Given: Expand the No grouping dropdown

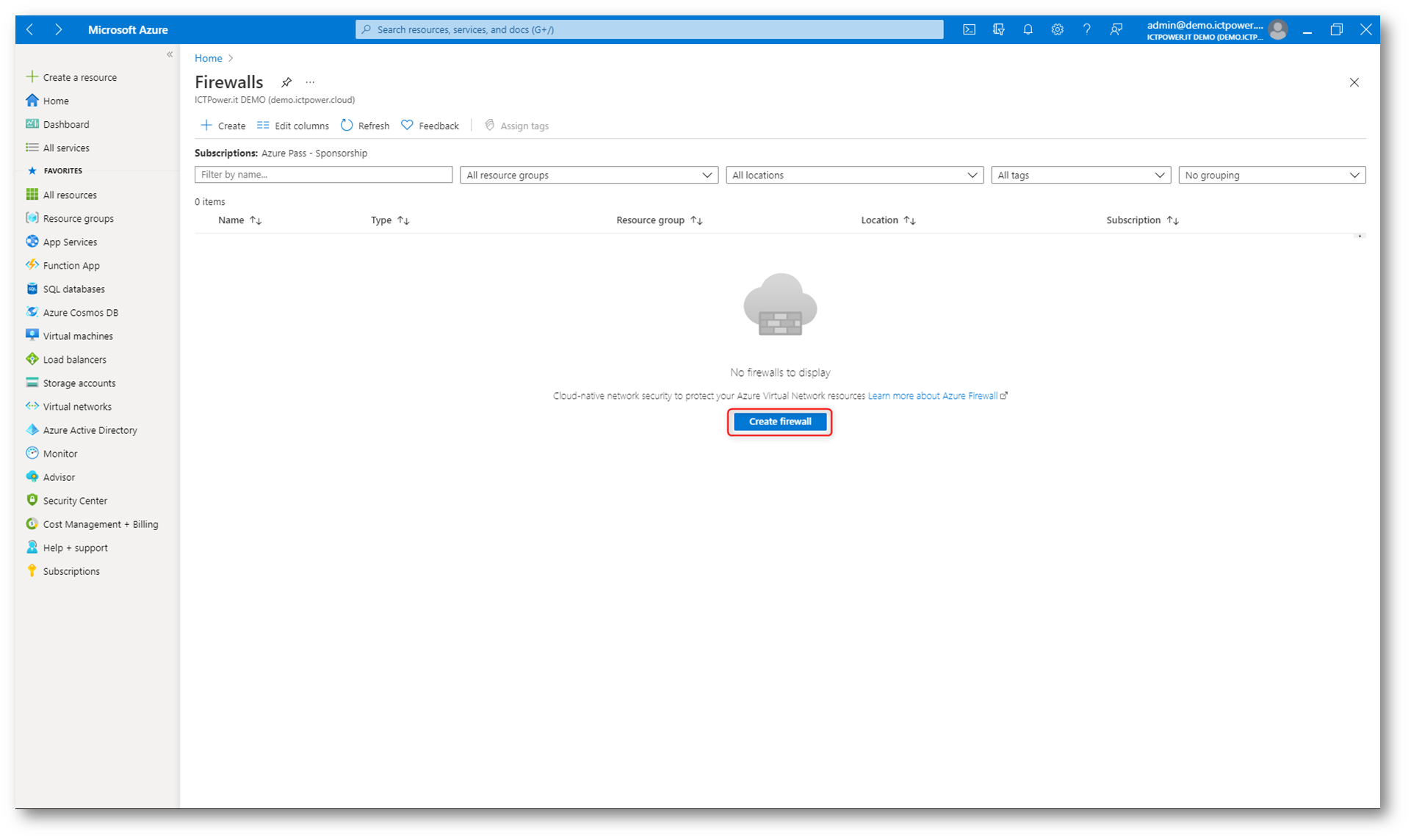Looking at the screenshot, I should (x=1272, y=175).
